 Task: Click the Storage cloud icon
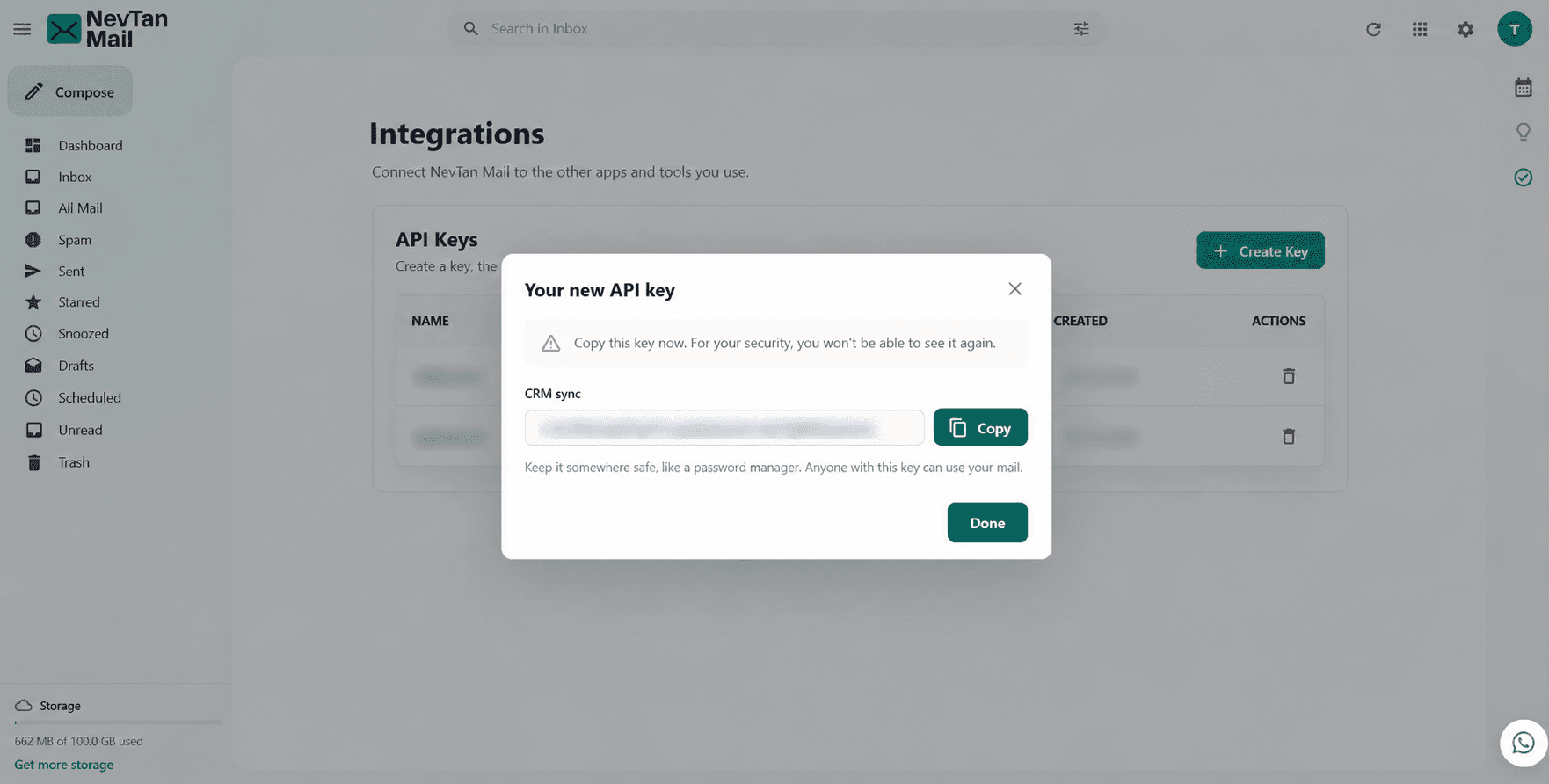click(24, 706)
